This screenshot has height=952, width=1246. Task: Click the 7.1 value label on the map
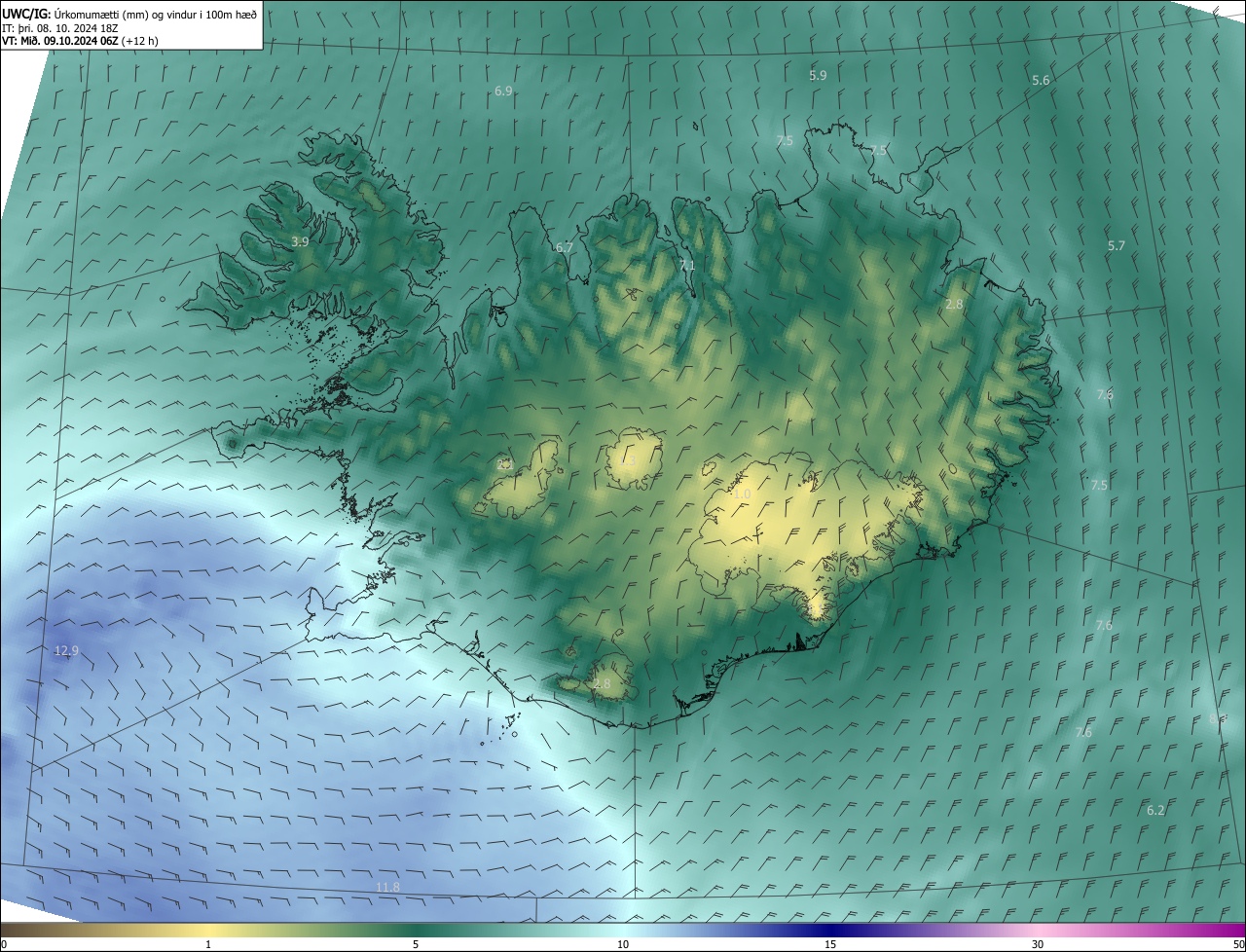687,265
